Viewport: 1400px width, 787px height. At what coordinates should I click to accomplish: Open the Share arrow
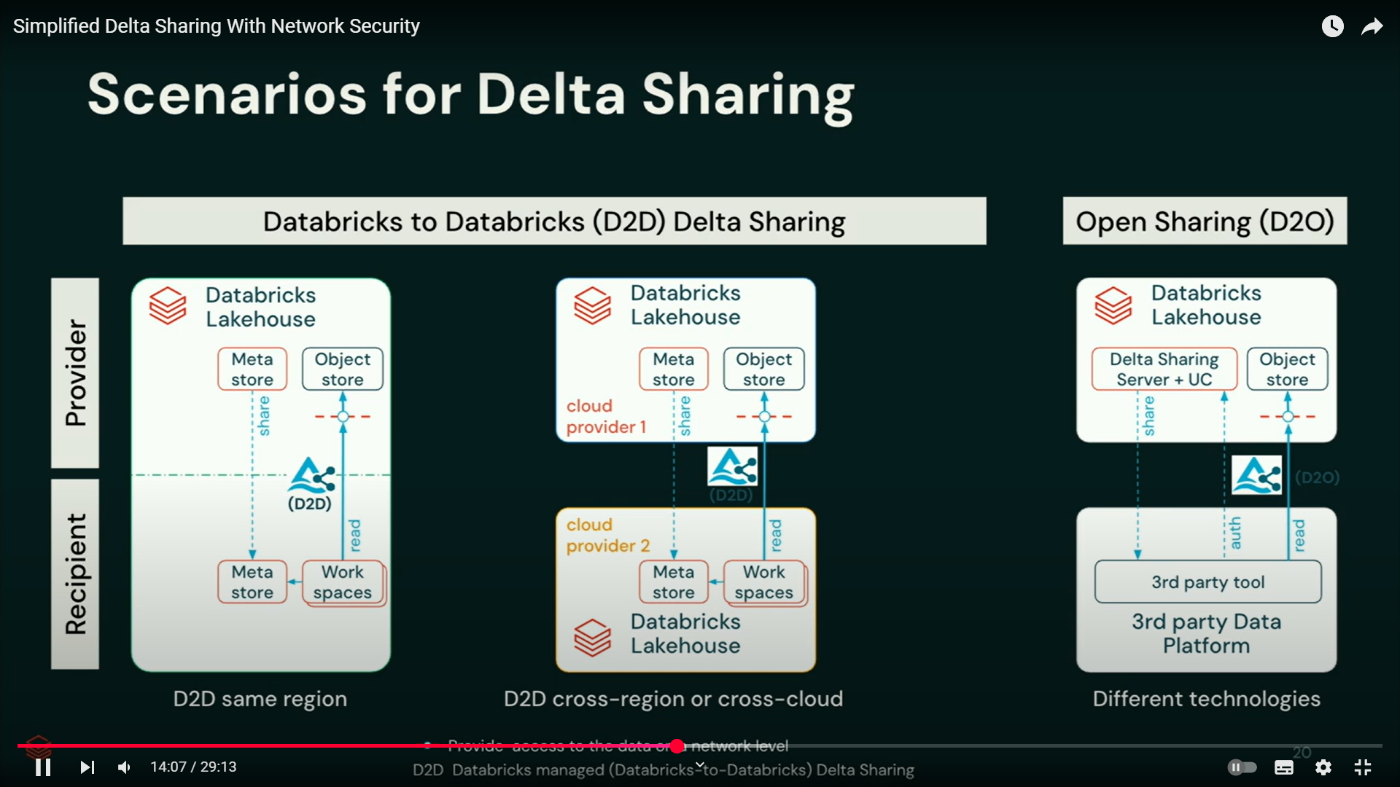click(1372, 27)
